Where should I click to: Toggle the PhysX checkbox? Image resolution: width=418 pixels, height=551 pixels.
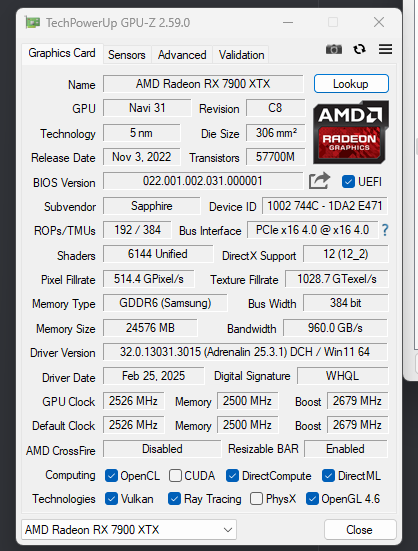pos(256,499)
